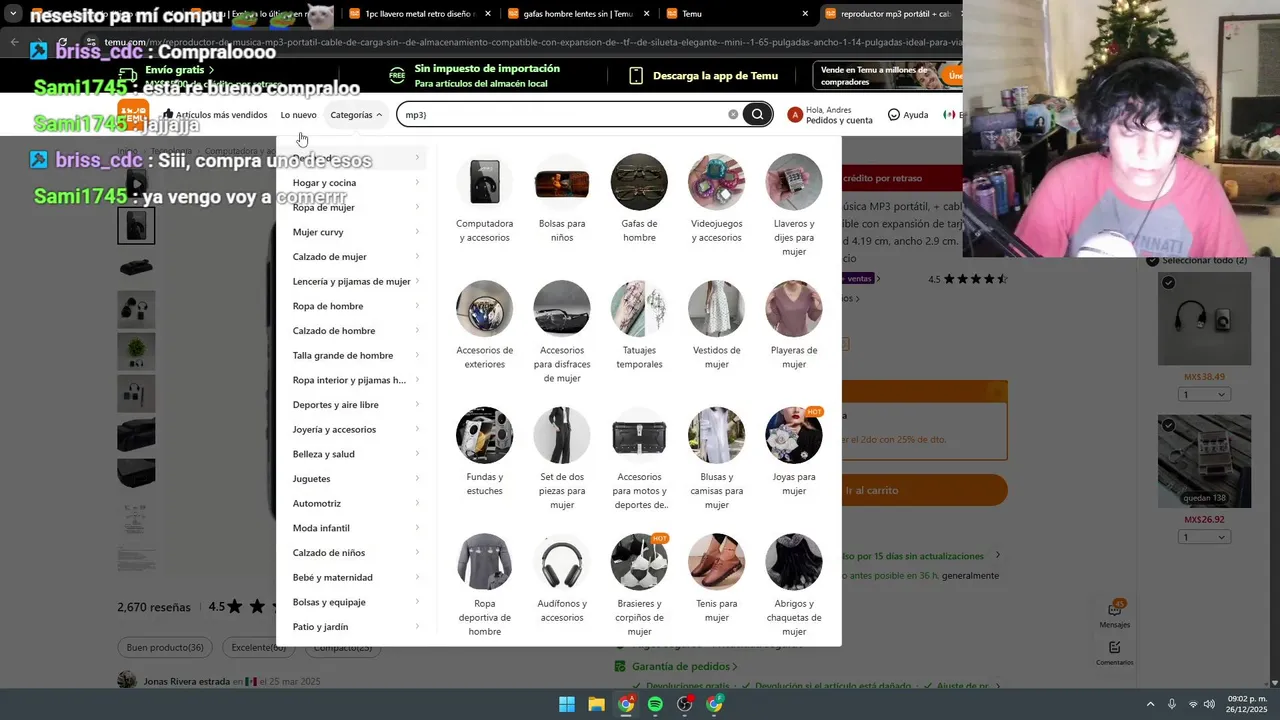Screen dimensions: 1280x720
Task: Select plant product thumbnail in gallery
Action: tap(136, 352)
